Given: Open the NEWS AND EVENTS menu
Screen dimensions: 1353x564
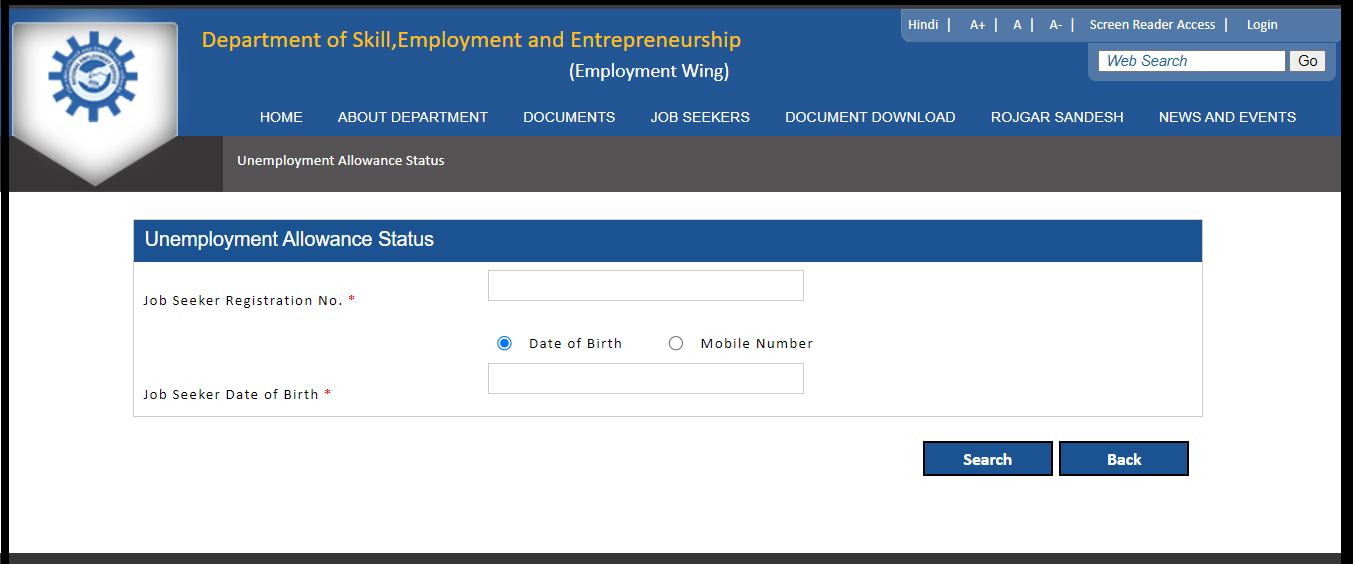Looking at the screenshot, I should (1227, 117).
